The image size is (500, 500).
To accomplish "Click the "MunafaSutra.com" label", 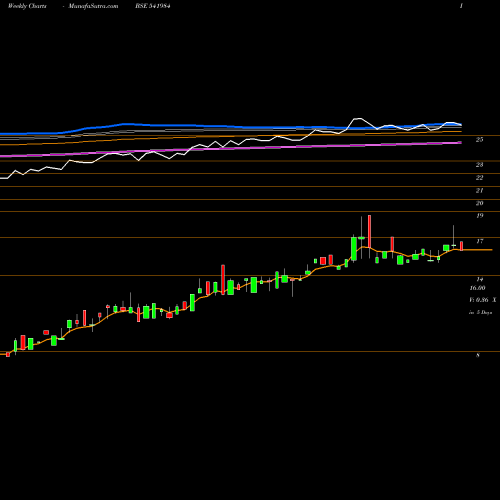I will point(93,6).
